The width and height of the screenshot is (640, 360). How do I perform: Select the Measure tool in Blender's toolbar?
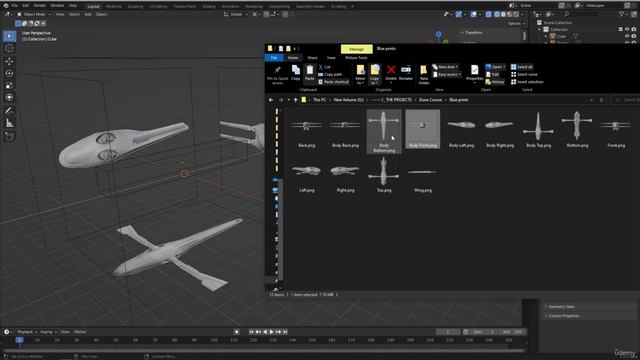(9, 123)
